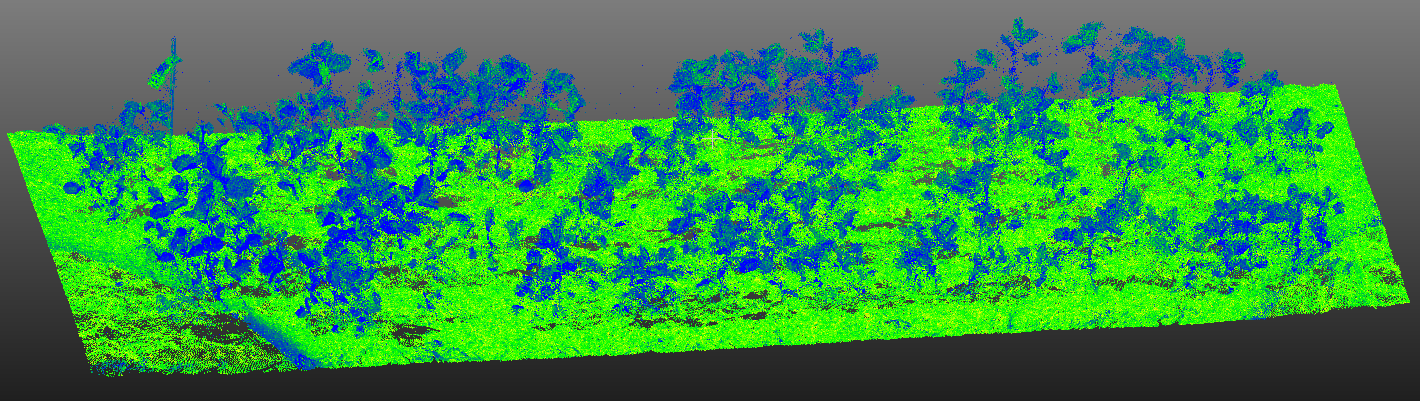Click the dark empty background at bottom-right

(1250, 370)
